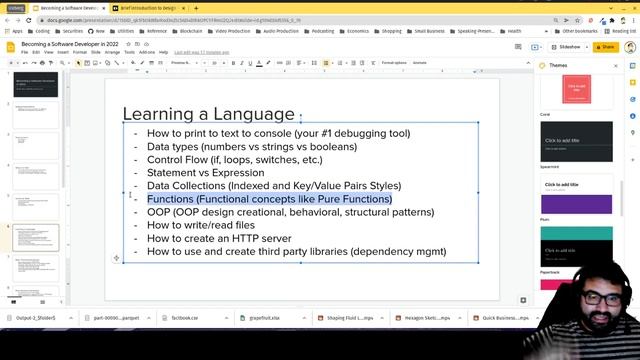The image size is (640, 360).
Task: Click the bulleted list button
Action: 326,63
